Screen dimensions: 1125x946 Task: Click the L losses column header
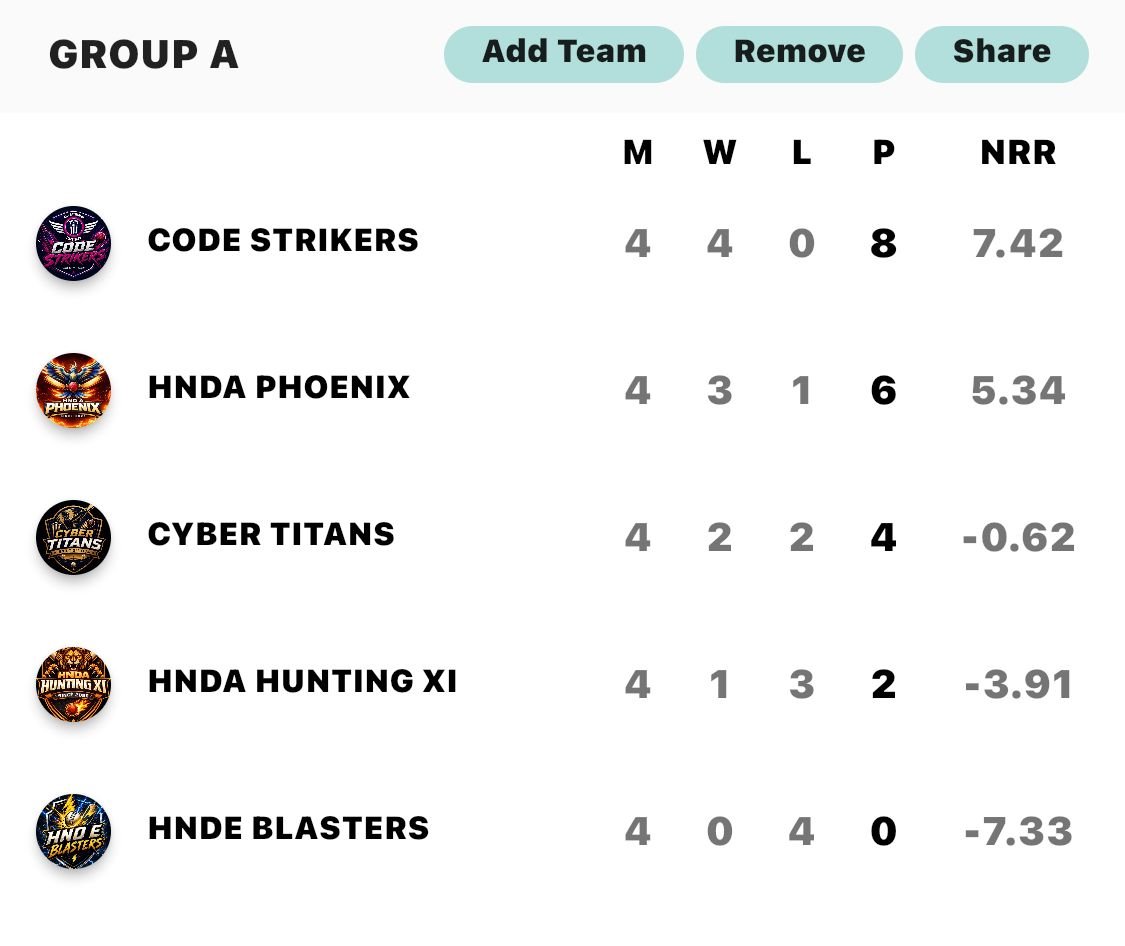(x=801, y=153)
